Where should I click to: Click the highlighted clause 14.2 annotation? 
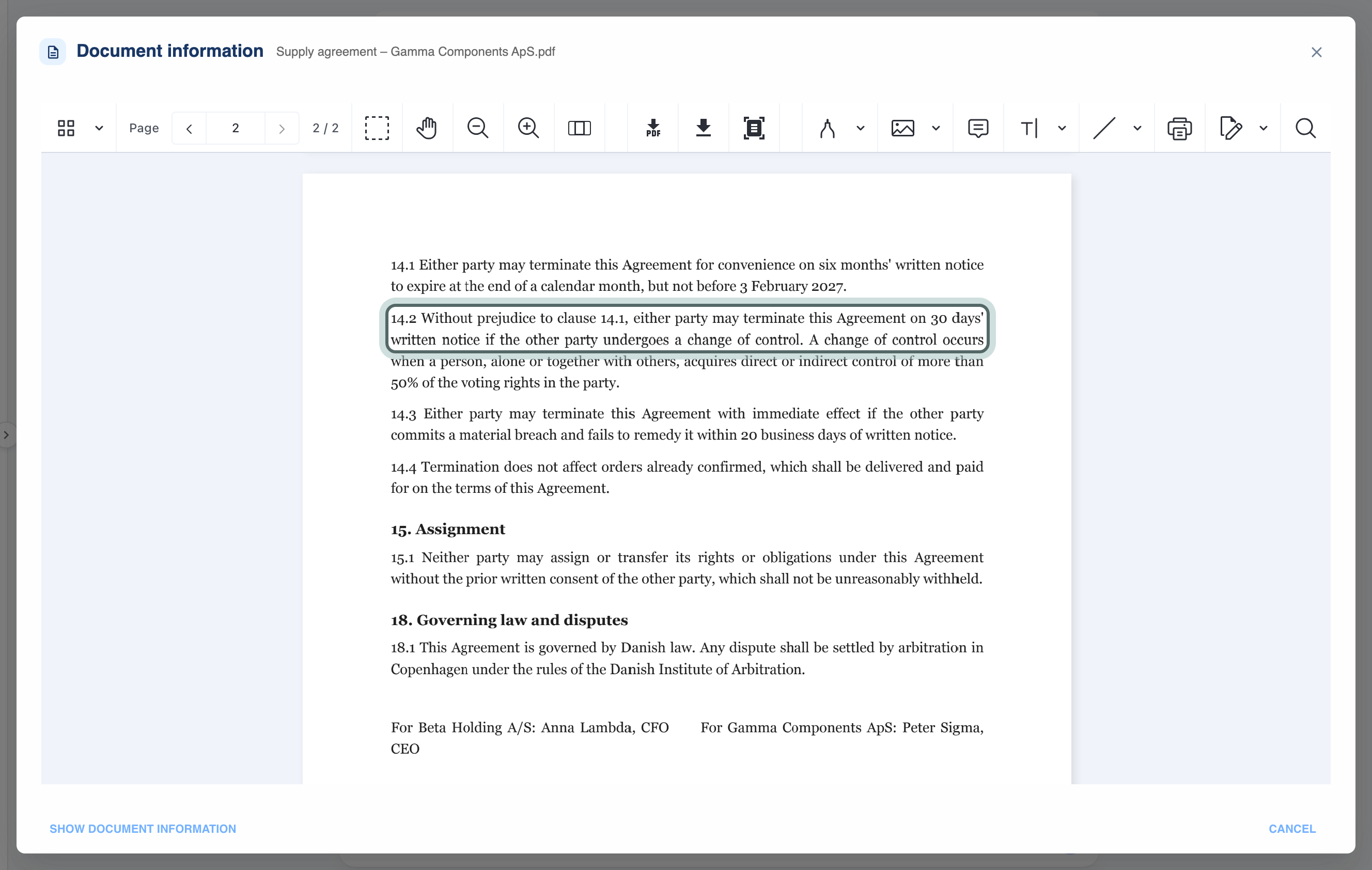[x=687, y=329]
